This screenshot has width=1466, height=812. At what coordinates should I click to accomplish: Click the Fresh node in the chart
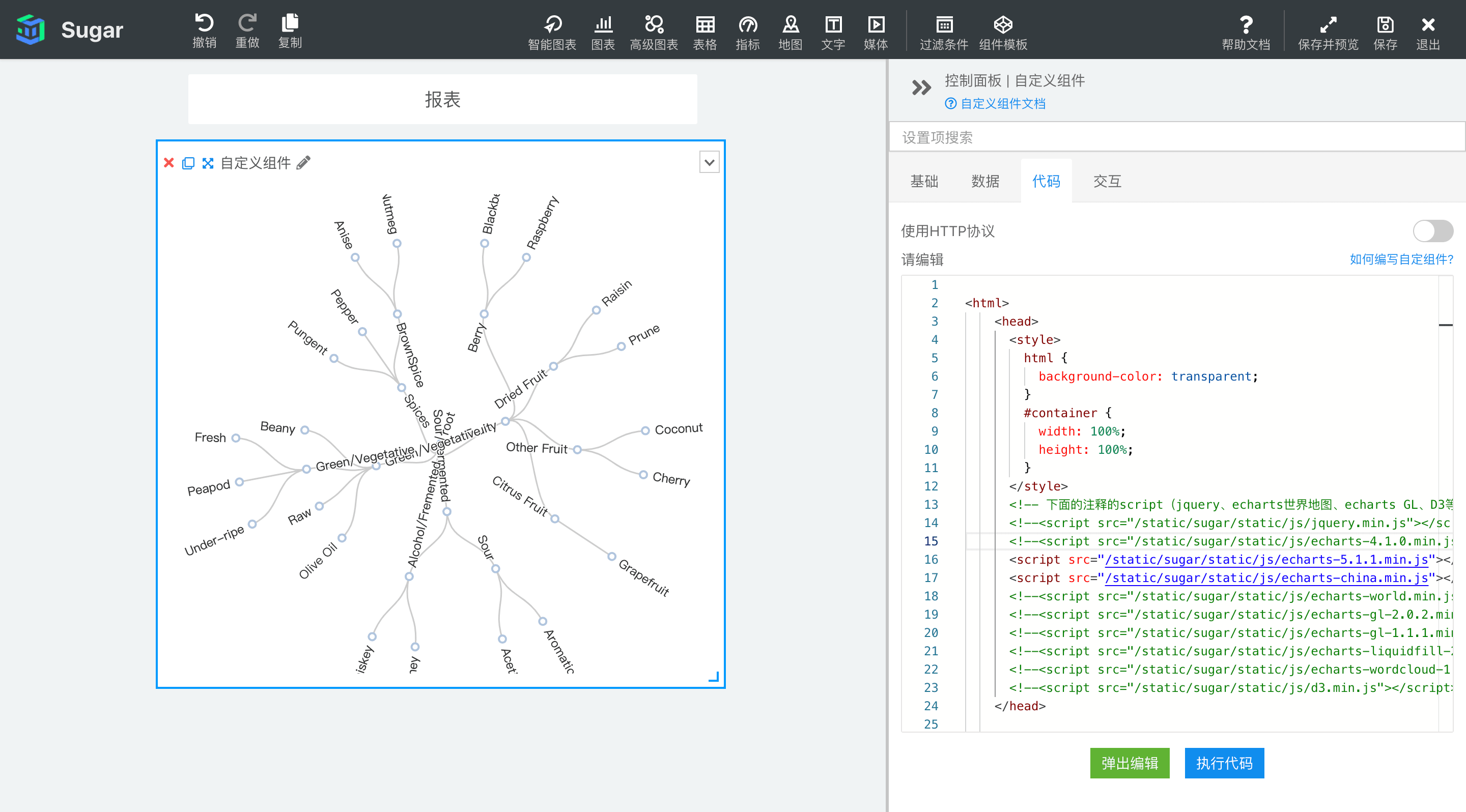pyautogui.click(x=236, y=438)
